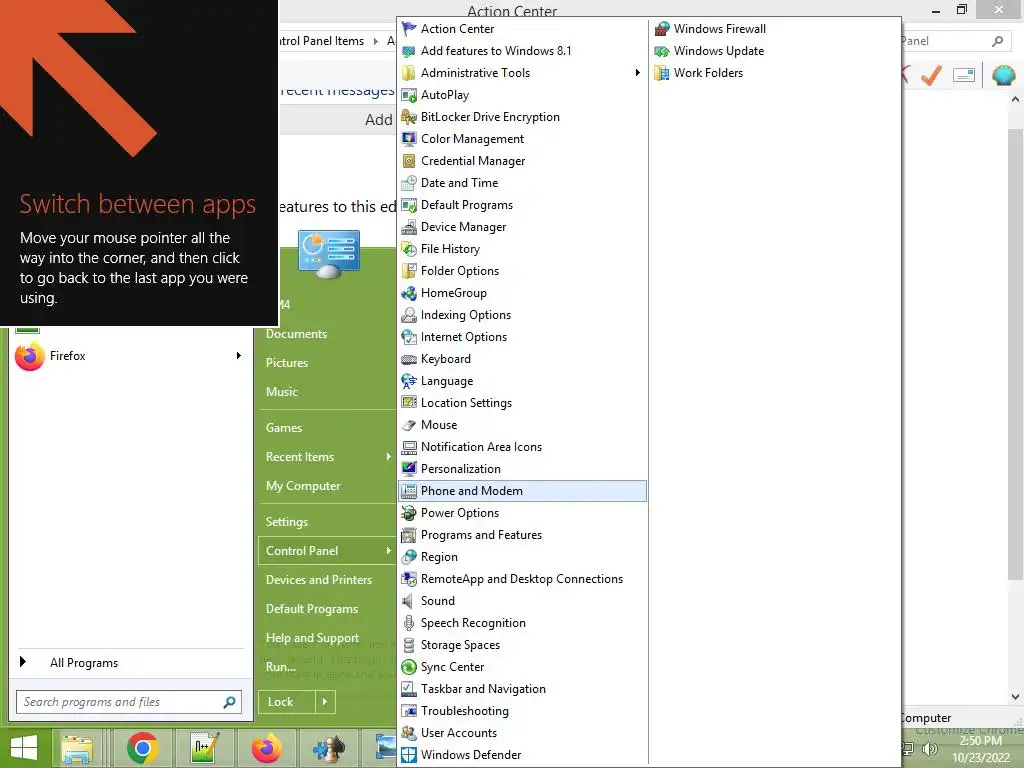Click the BitLocker Drive Encryption key icon
Viewport: 1024px width, 768px height.
tap(409, 117)
